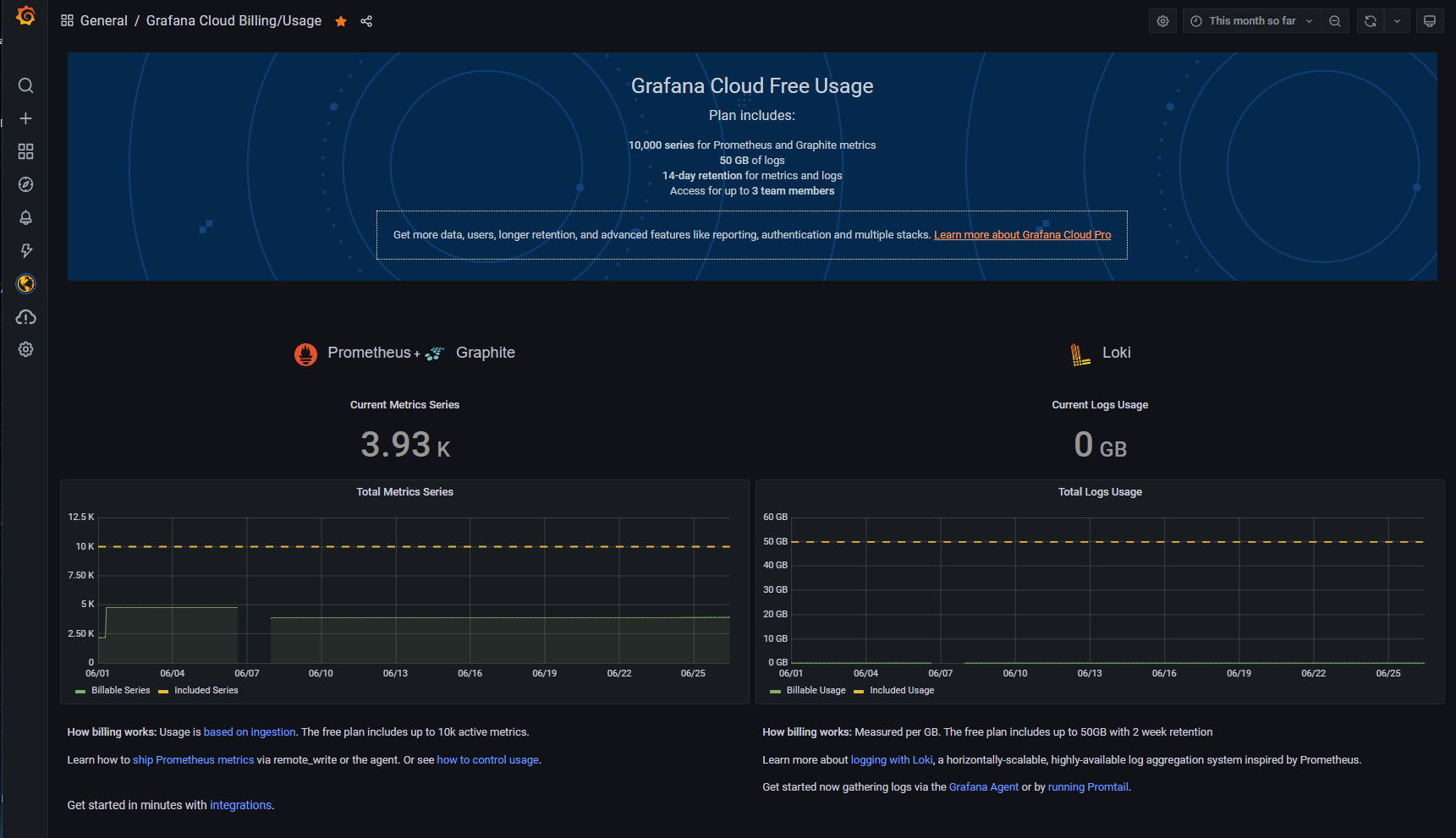Click the 0 GB logs usage value
The image size is (1456, 838).
click(x=1100, y=445)
